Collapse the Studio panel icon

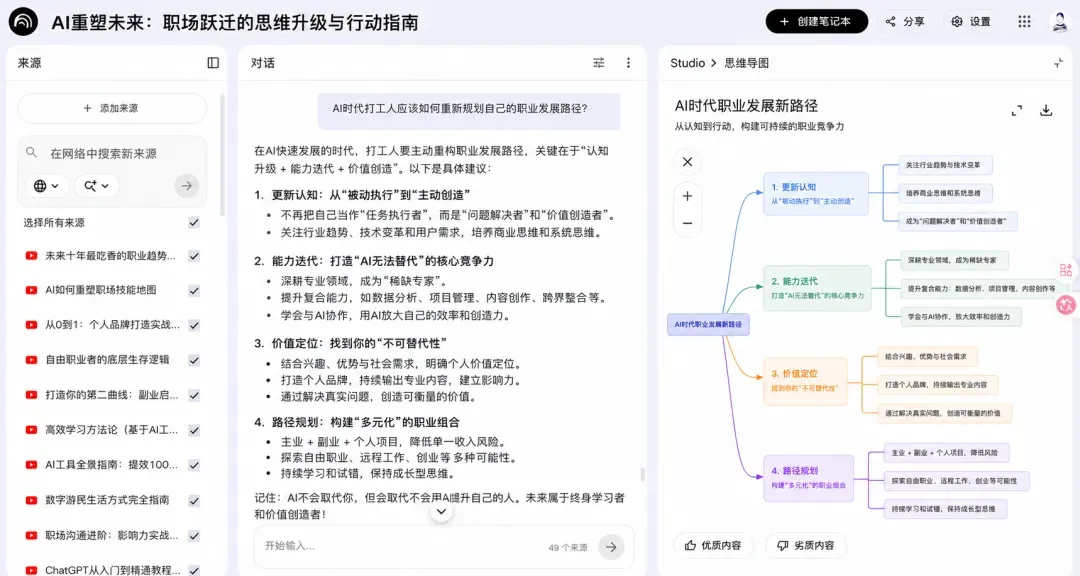click(x=1058, y=63)
